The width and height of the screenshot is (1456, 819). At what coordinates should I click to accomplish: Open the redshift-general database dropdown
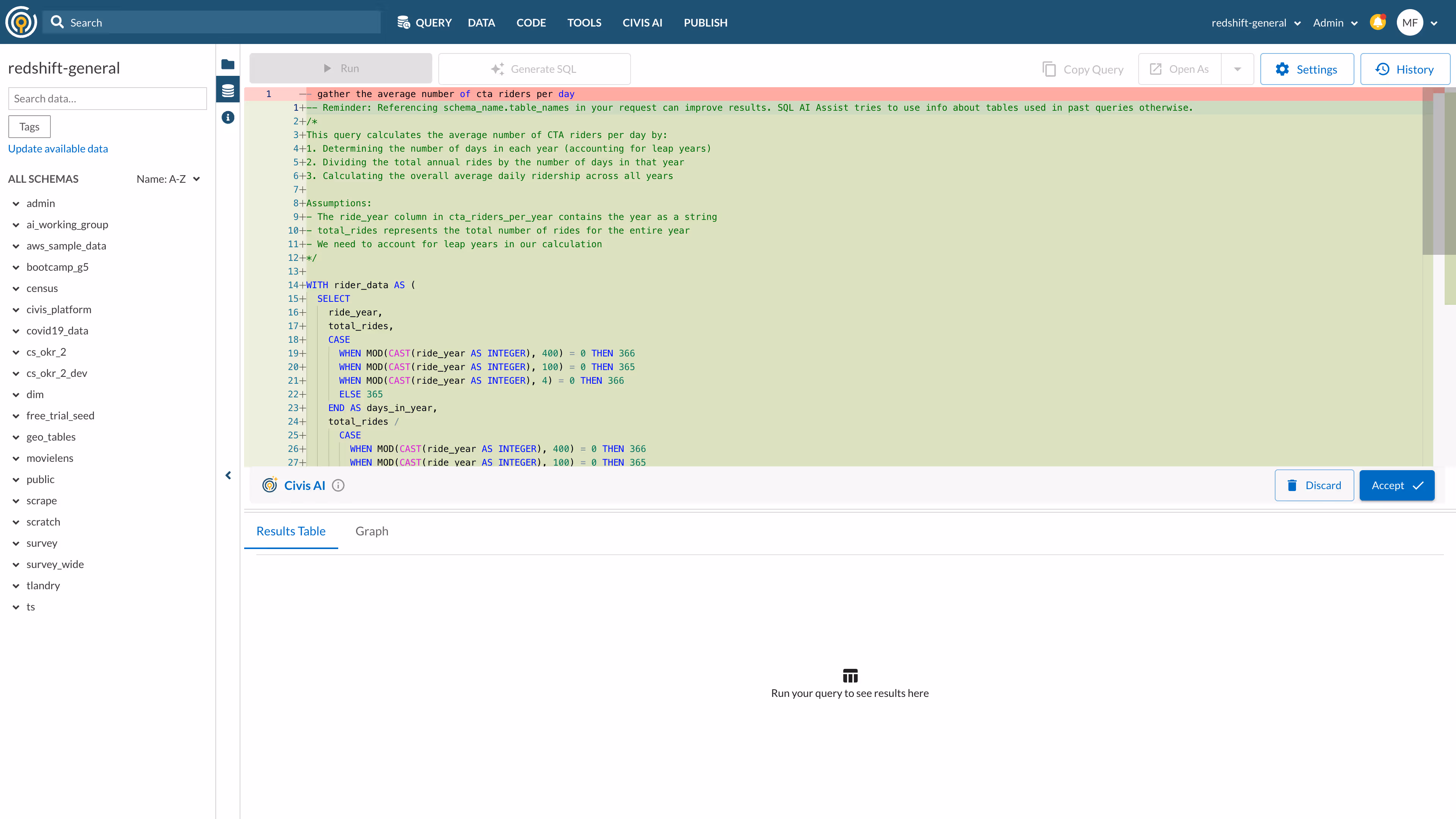click(1256, 23)
